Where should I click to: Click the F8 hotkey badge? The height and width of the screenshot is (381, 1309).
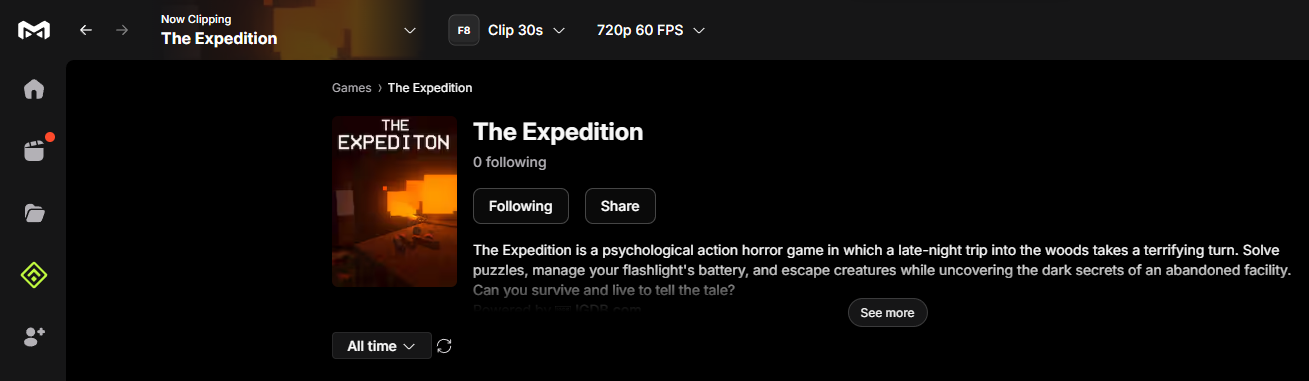coord(463,30)
